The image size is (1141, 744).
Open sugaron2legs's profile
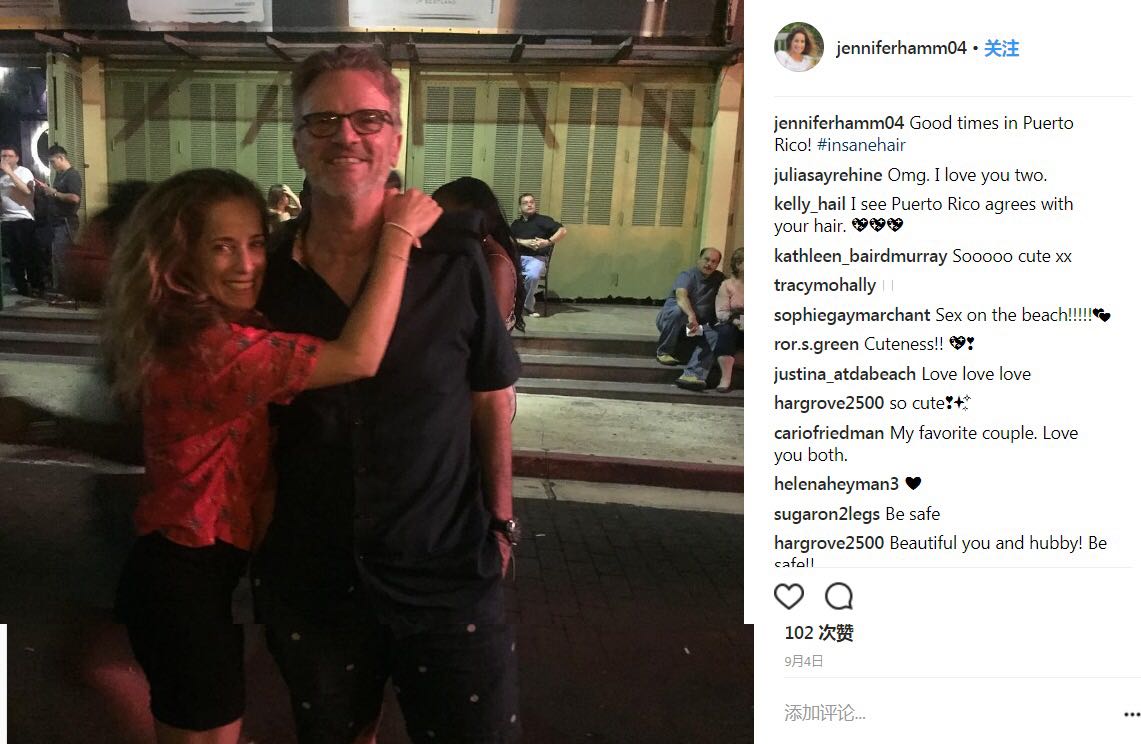pyautogui.click(x=827, y=513)
